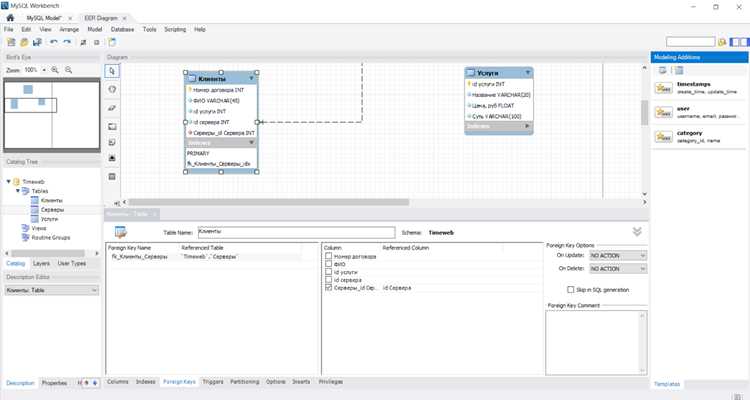This screenshot has width=750, height=400.
Task: Click the Table Name input field
Action: point(297,232)
